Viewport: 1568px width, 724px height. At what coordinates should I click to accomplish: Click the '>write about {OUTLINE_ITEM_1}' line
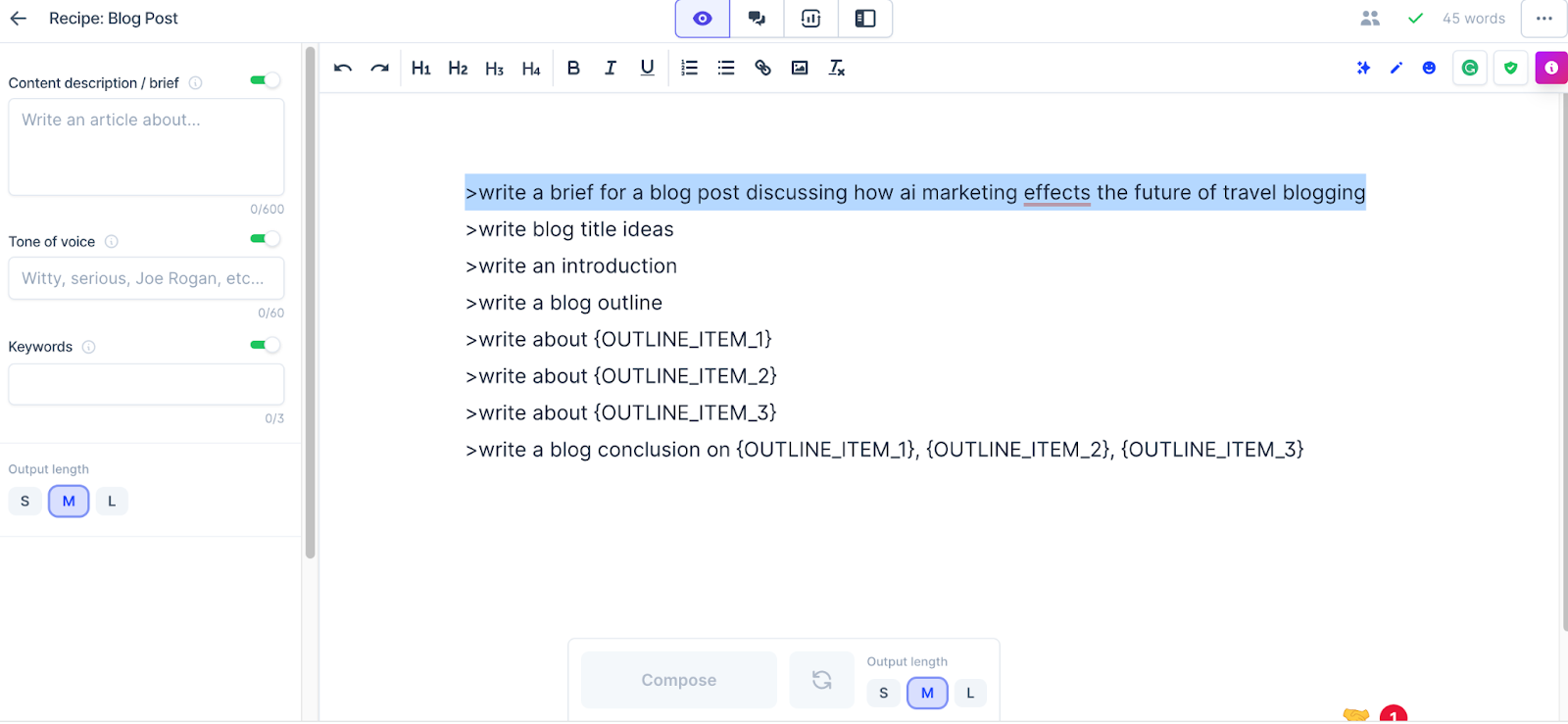tap(618, 339)
